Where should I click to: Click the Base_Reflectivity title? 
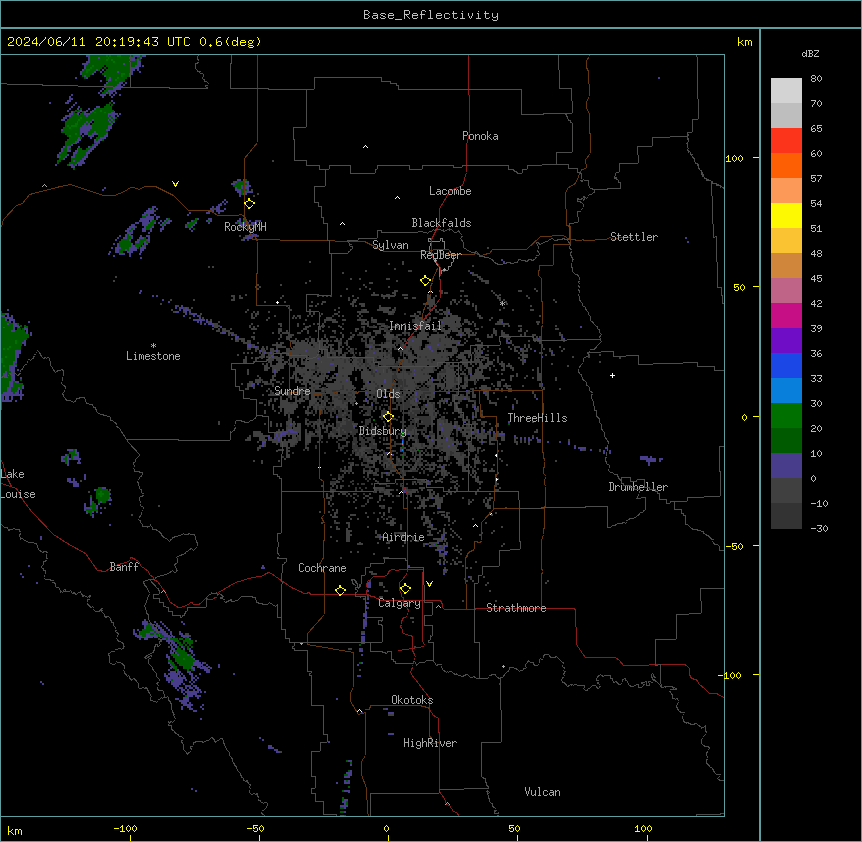pyautogui.click(x=431, y=15)
